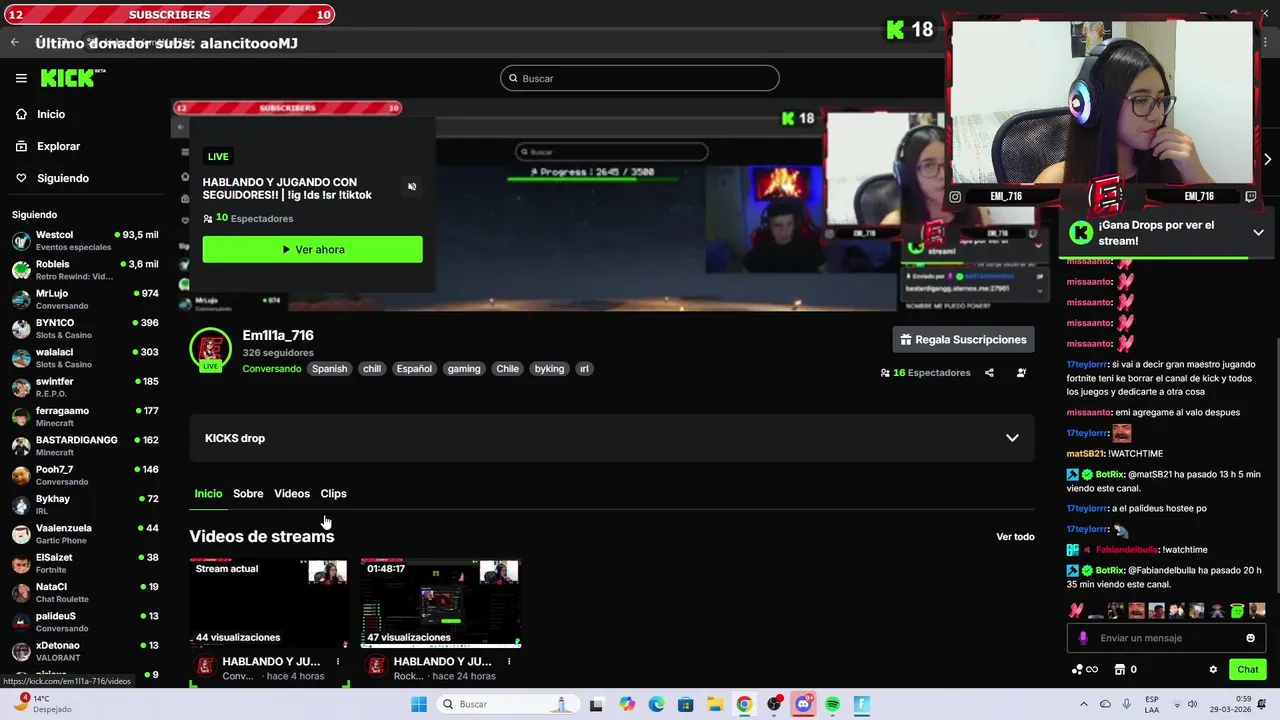Image resolution: width=1280 pixels, height=720 pixels.
Task: Click the gaming tag
Action: click(x=464, y=369)
